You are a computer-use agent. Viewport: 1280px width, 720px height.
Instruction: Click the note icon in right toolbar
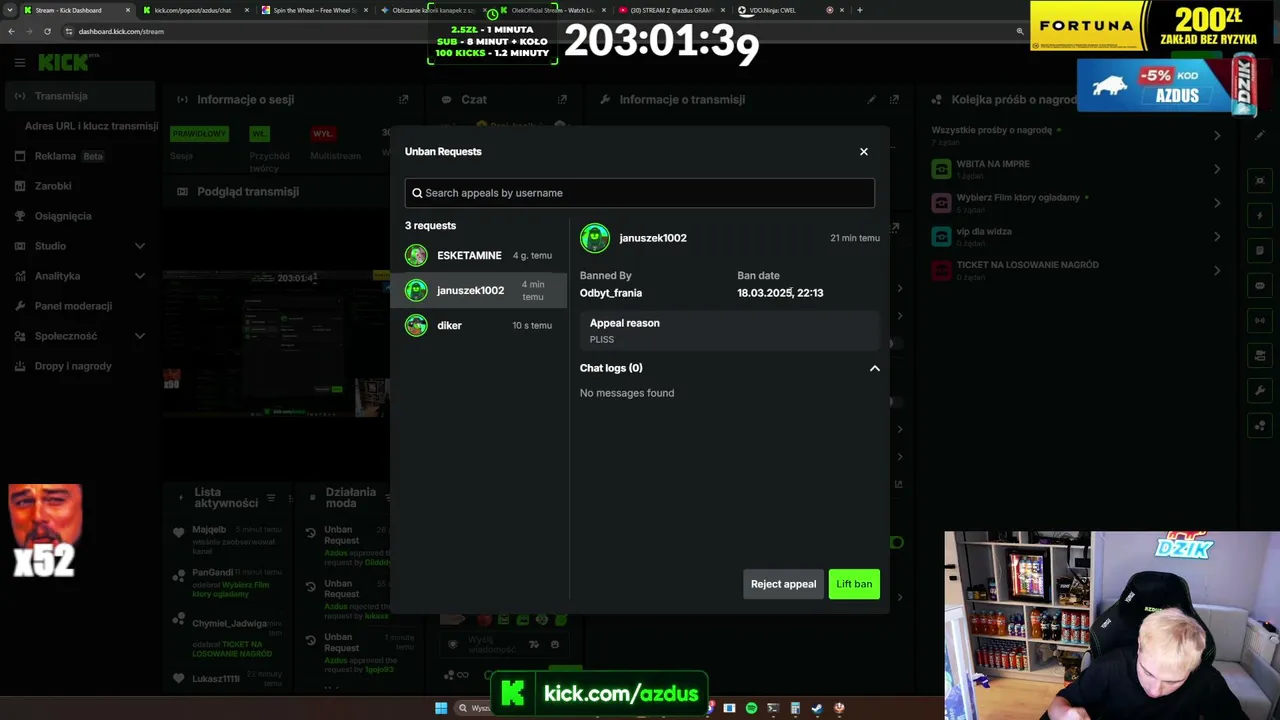tap(1260, 251)
